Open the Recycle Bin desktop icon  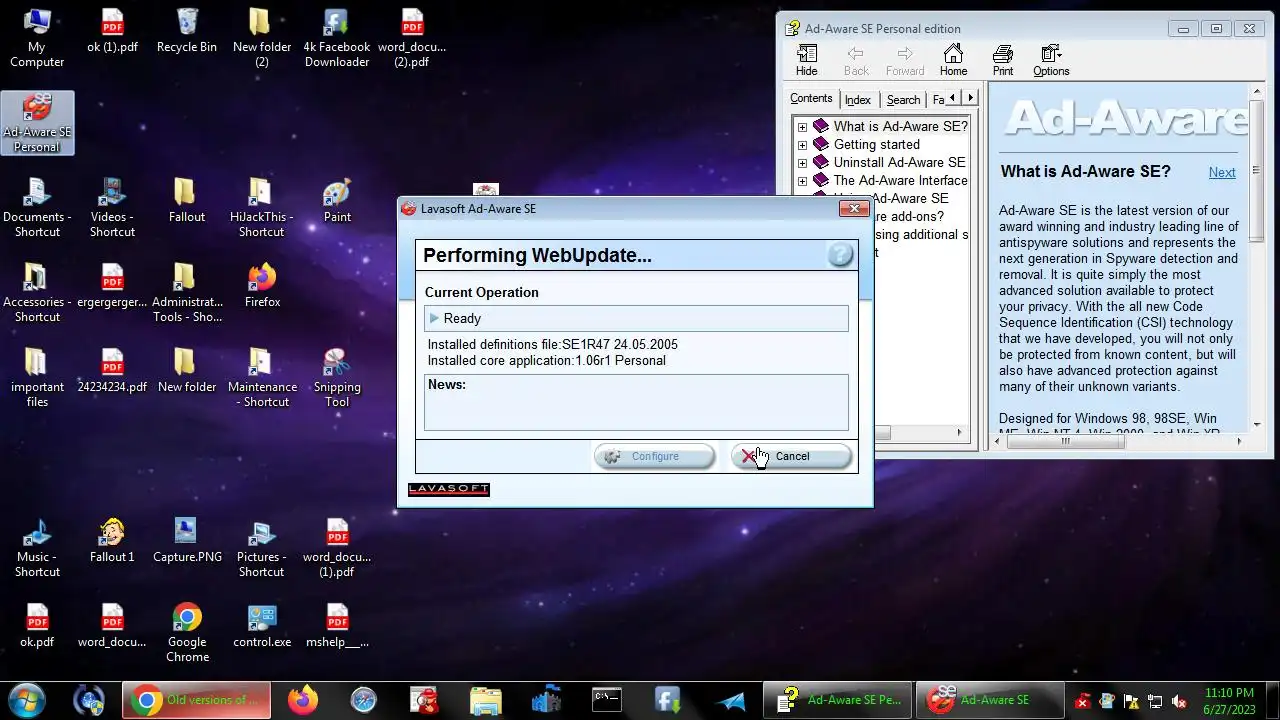(187, 32)
